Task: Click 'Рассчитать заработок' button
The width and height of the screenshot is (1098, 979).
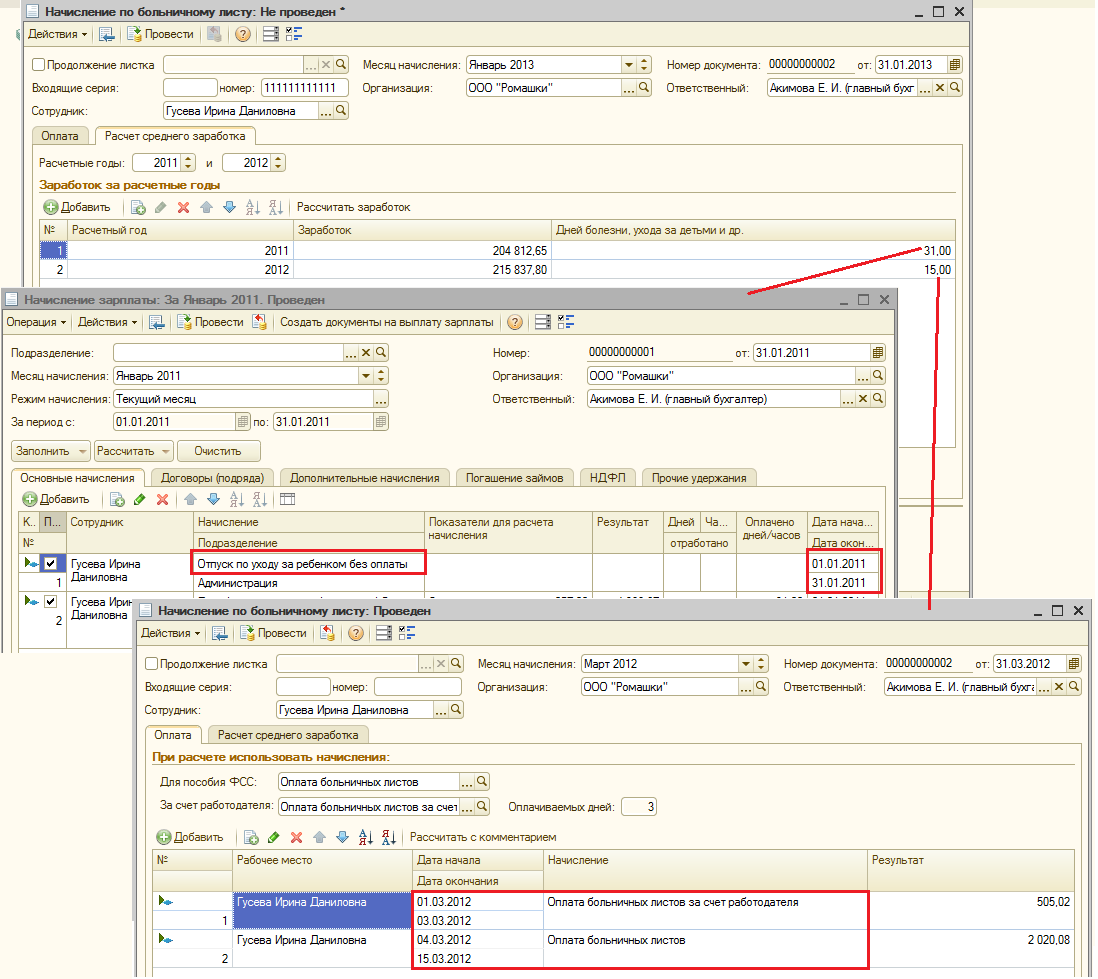Action: (x=353, y=208)
